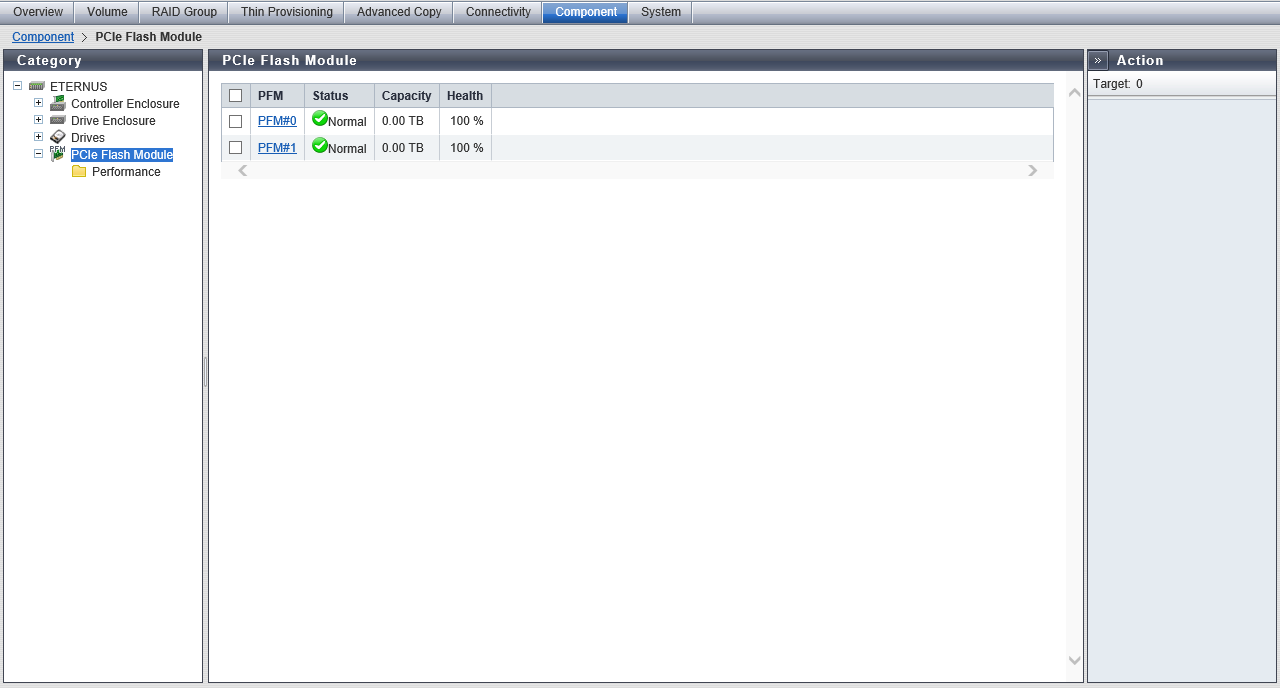
Task: Click the PCIe Flash Module tree icon
Action: tap(58, 154)
